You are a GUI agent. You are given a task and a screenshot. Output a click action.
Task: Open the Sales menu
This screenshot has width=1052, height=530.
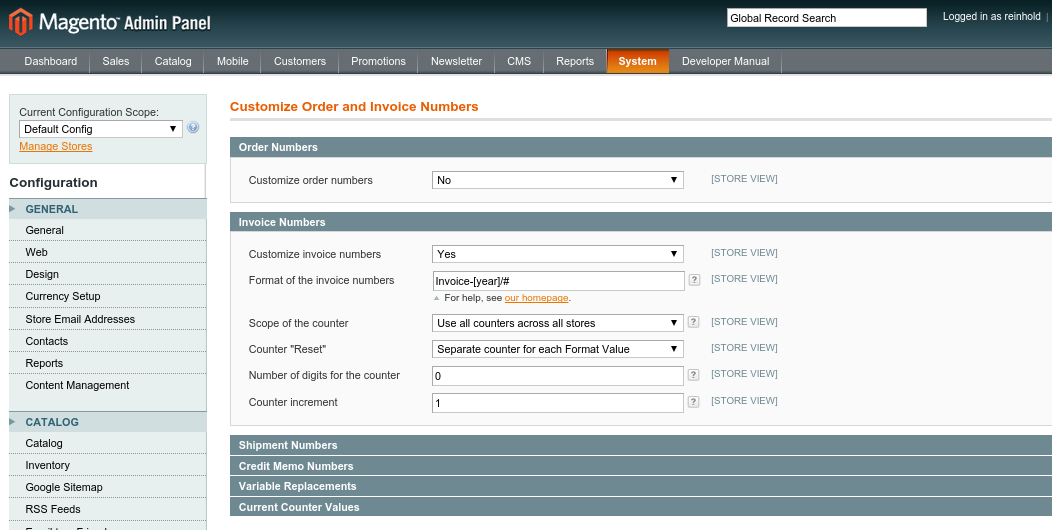pos(116,61)
